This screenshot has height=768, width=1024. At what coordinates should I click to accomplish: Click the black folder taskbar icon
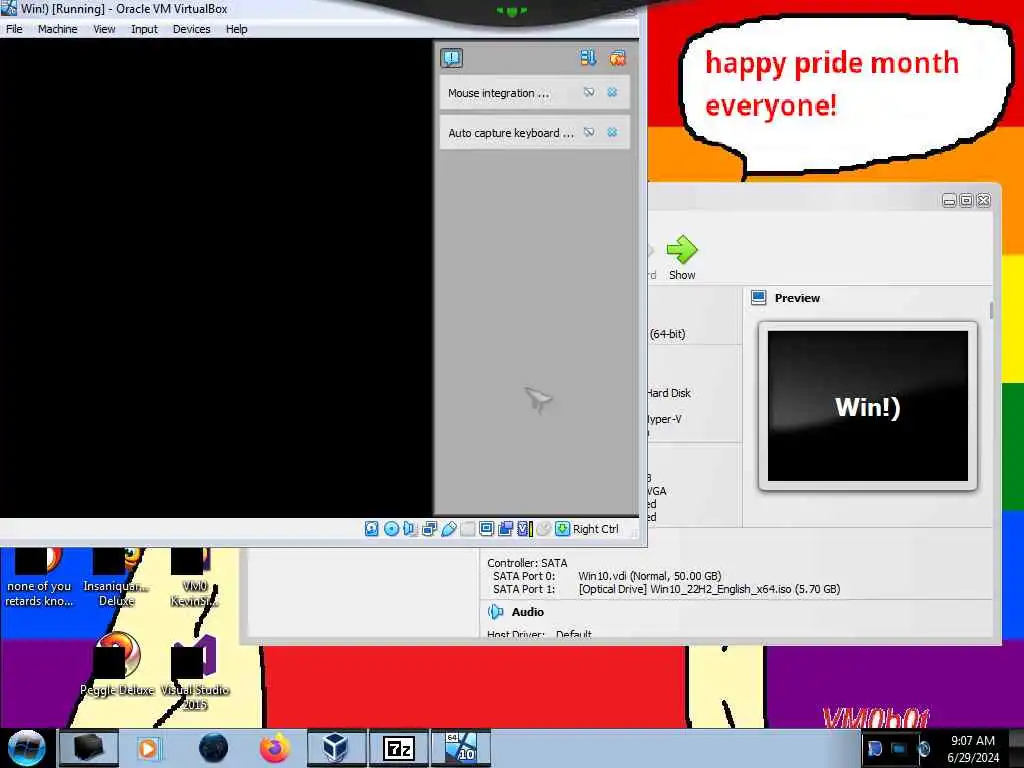pyautogui.click(x=88, y=748)
